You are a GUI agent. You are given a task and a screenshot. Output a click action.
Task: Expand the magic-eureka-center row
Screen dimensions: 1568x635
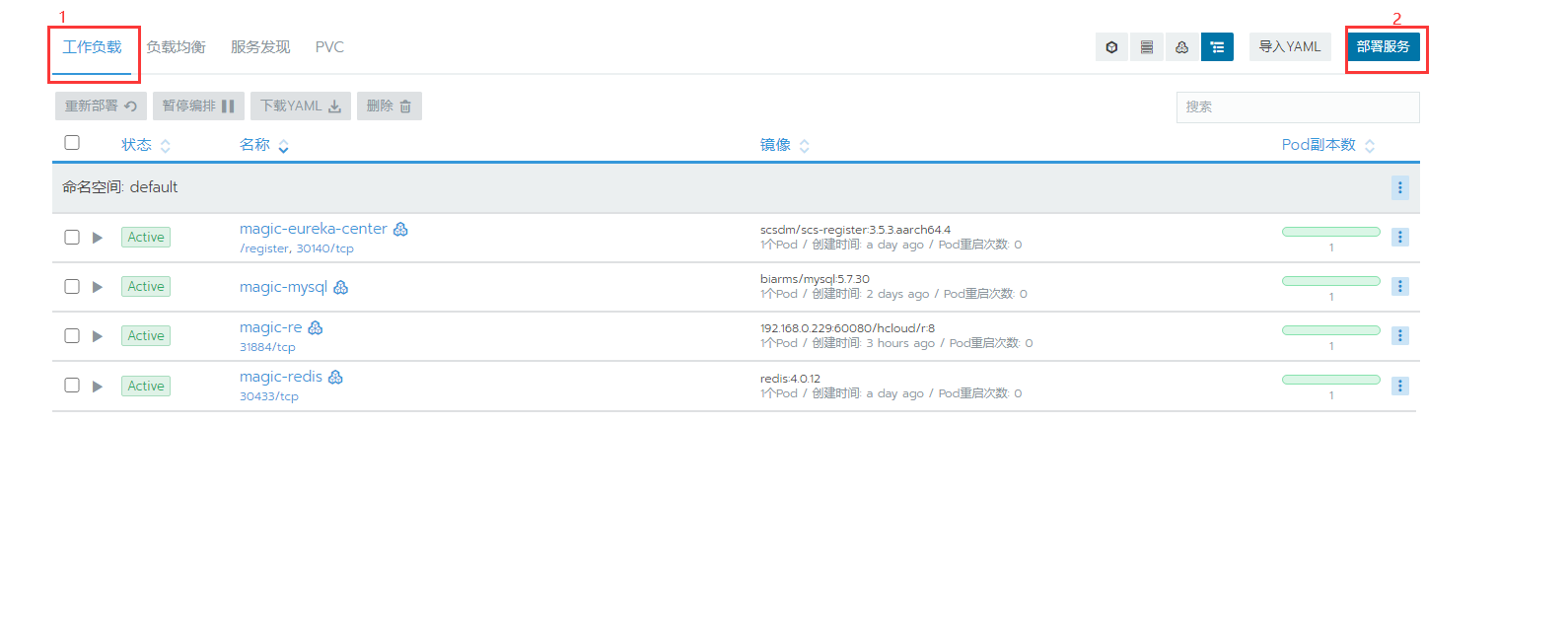[98, 238]
